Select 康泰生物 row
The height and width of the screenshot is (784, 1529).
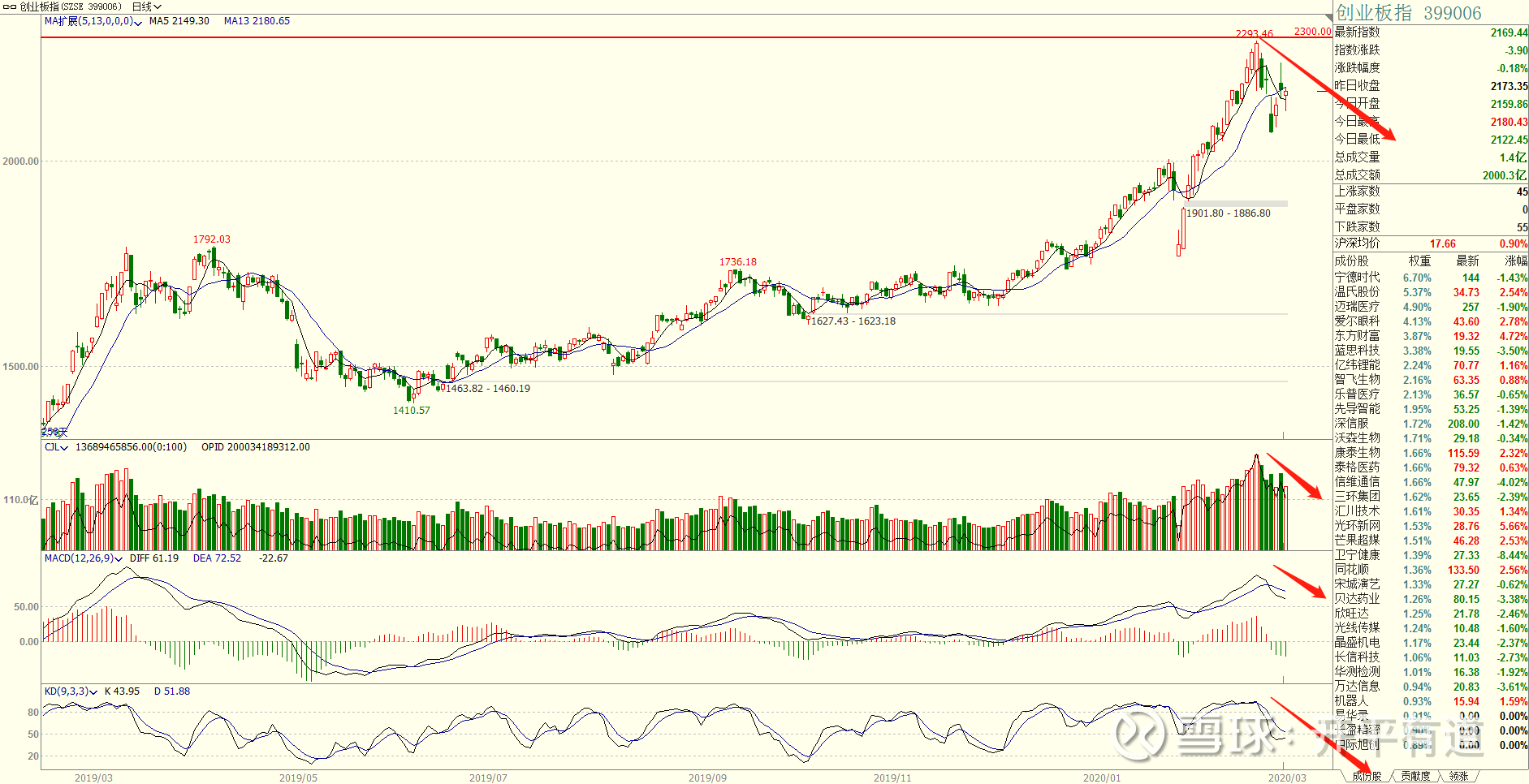pyautogui.click(x=1431, y=453)
